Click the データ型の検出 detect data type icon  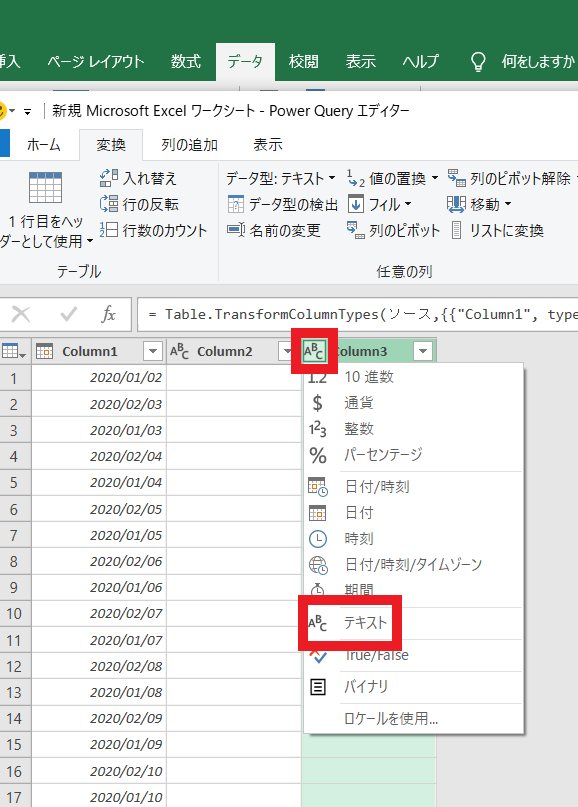click(x=235, y=204)
